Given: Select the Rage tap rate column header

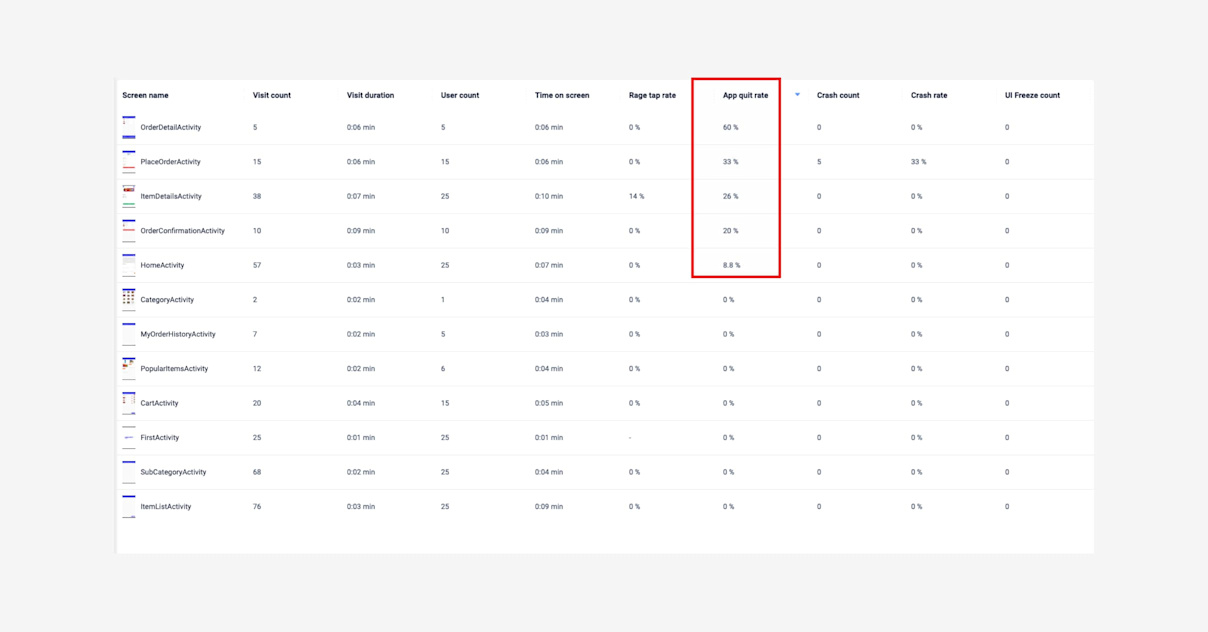Looking at the screenshot, I should coord(650,95).
